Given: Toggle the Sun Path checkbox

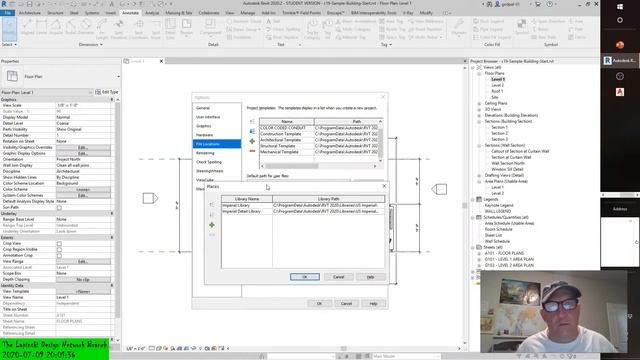Looking at the screenshot, I should click(59, 208).
